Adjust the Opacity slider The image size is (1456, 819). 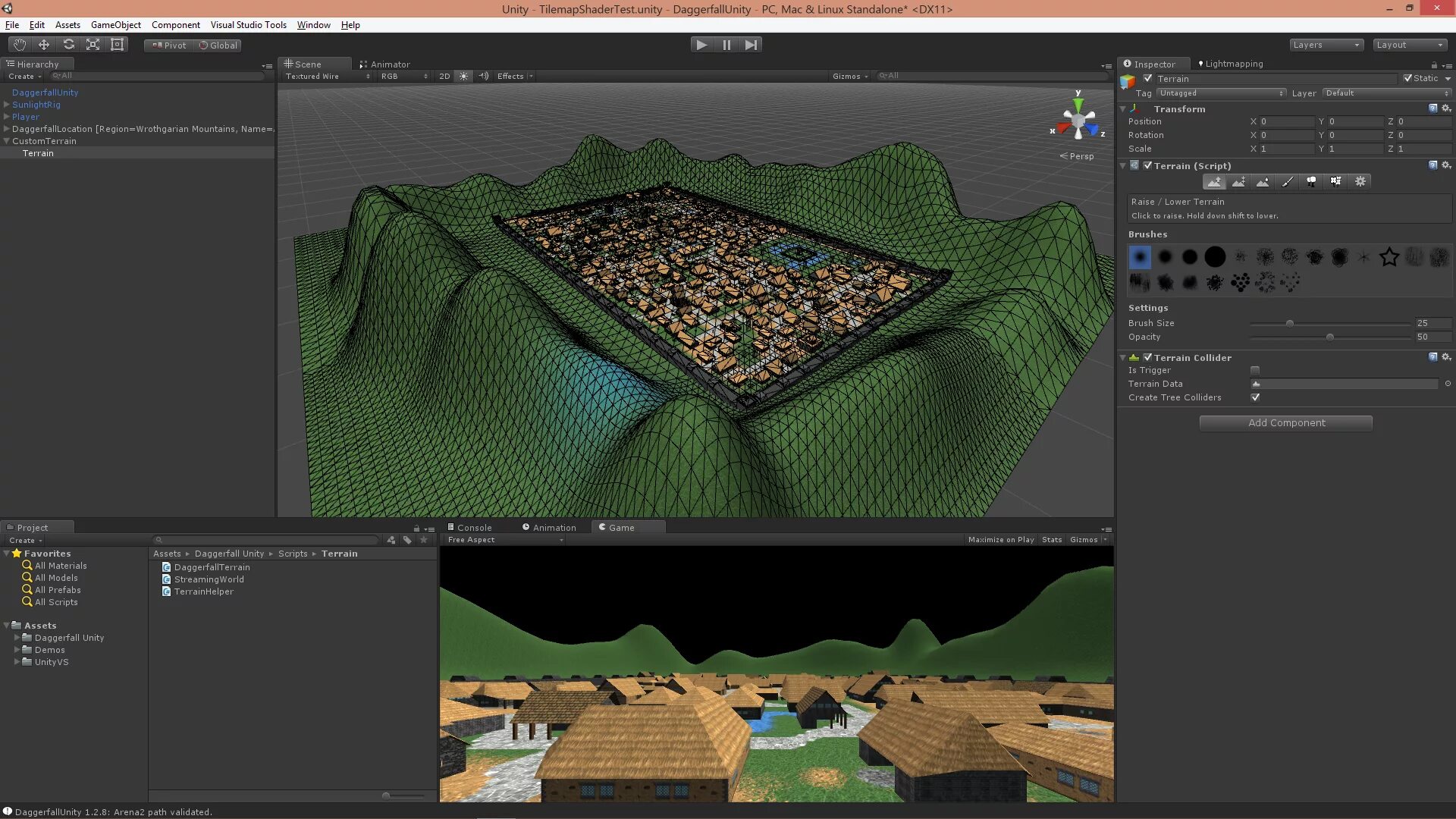(1330, 337)
